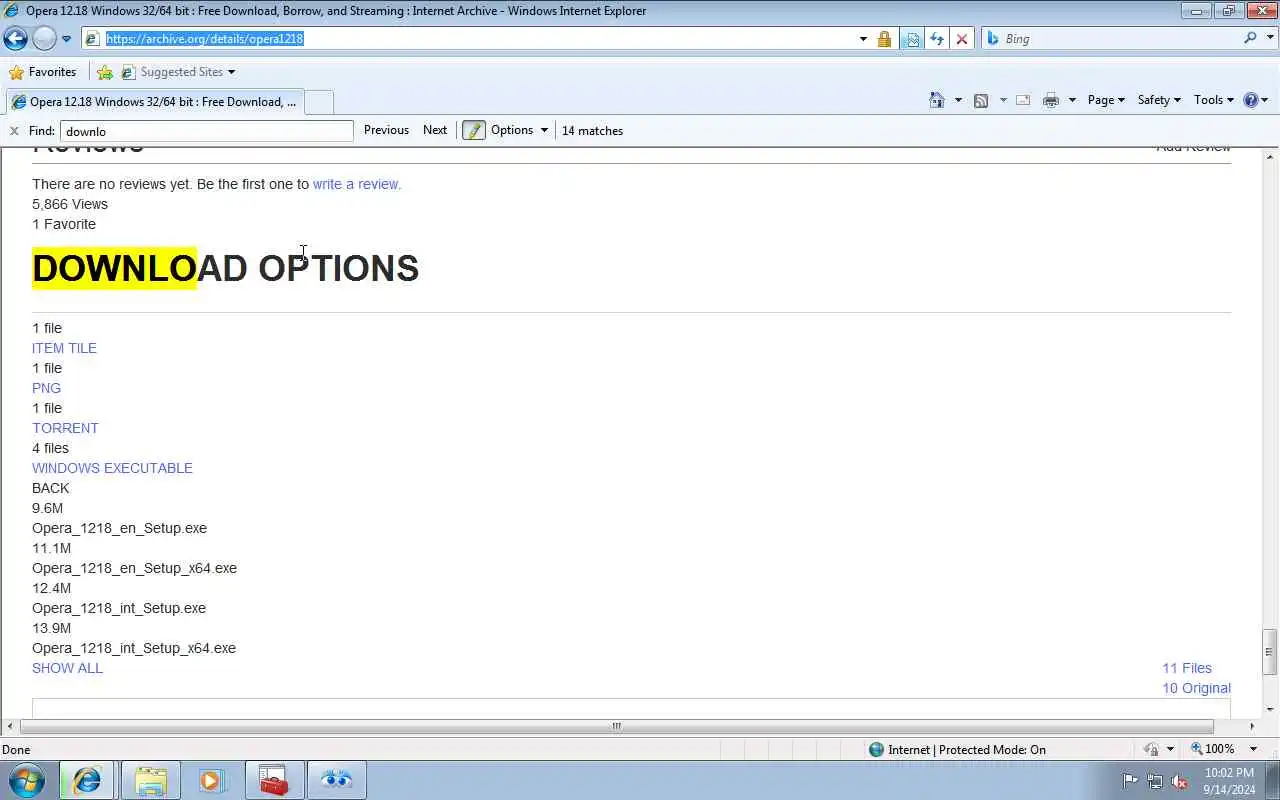
Task: Launch Windows Media Player taskbar icon
Action: point(212,780)
